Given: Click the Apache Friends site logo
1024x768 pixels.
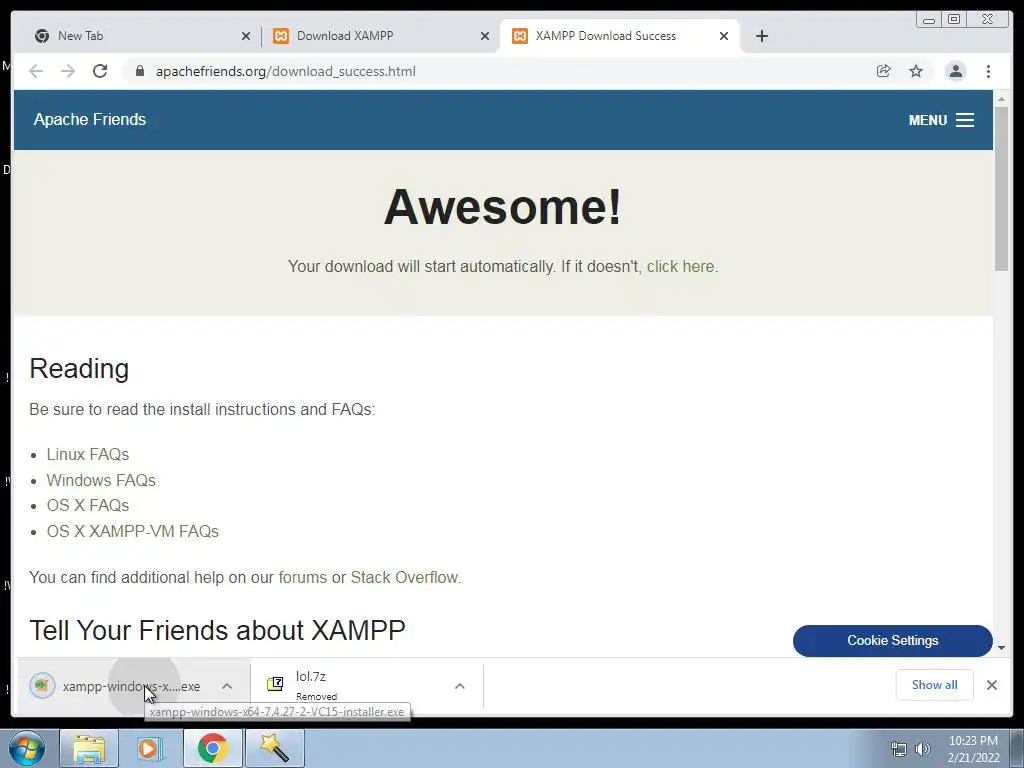Looking at the screenshot, I should click(x=89, y=120).
